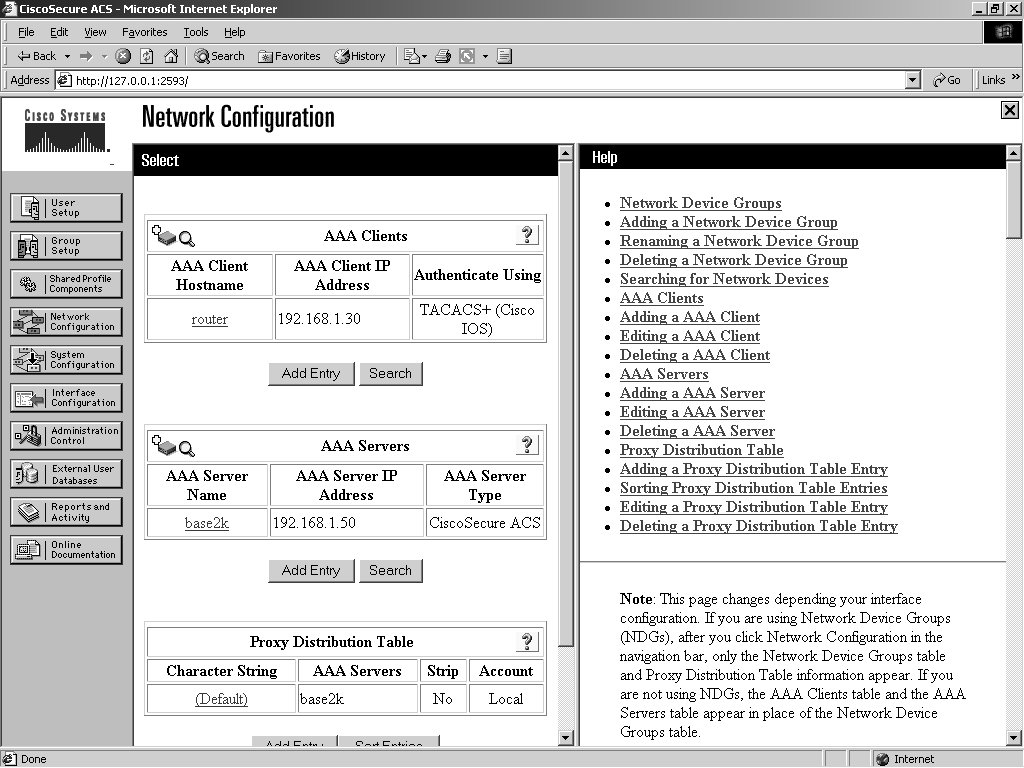Click the Mail toolbar icon
Screen dimensions: 1024x768
click(x=411, y=56)
